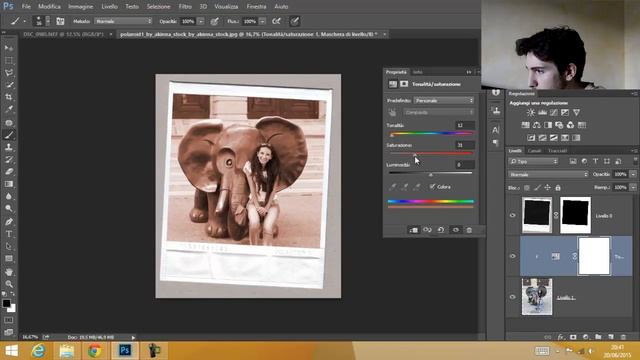Click the Tonalità value field

pyautogui.click(x=464, y=125)
